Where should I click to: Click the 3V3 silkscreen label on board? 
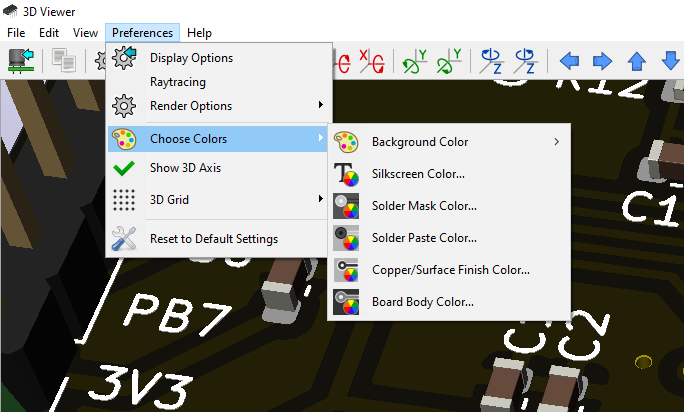(140, 388)
